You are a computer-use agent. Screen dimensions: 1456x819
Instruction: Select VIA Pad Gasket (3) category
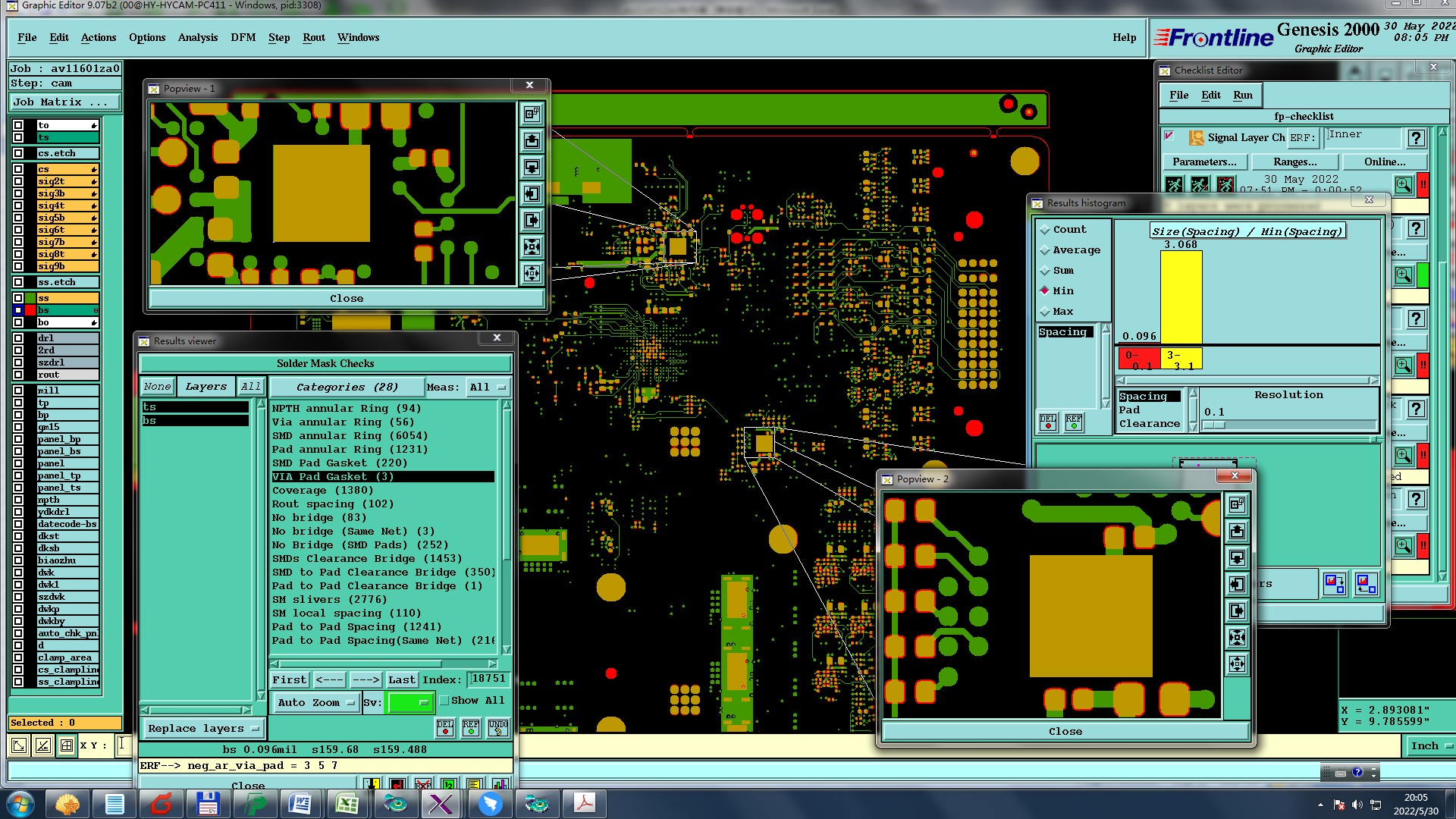(x=383, y=476)
